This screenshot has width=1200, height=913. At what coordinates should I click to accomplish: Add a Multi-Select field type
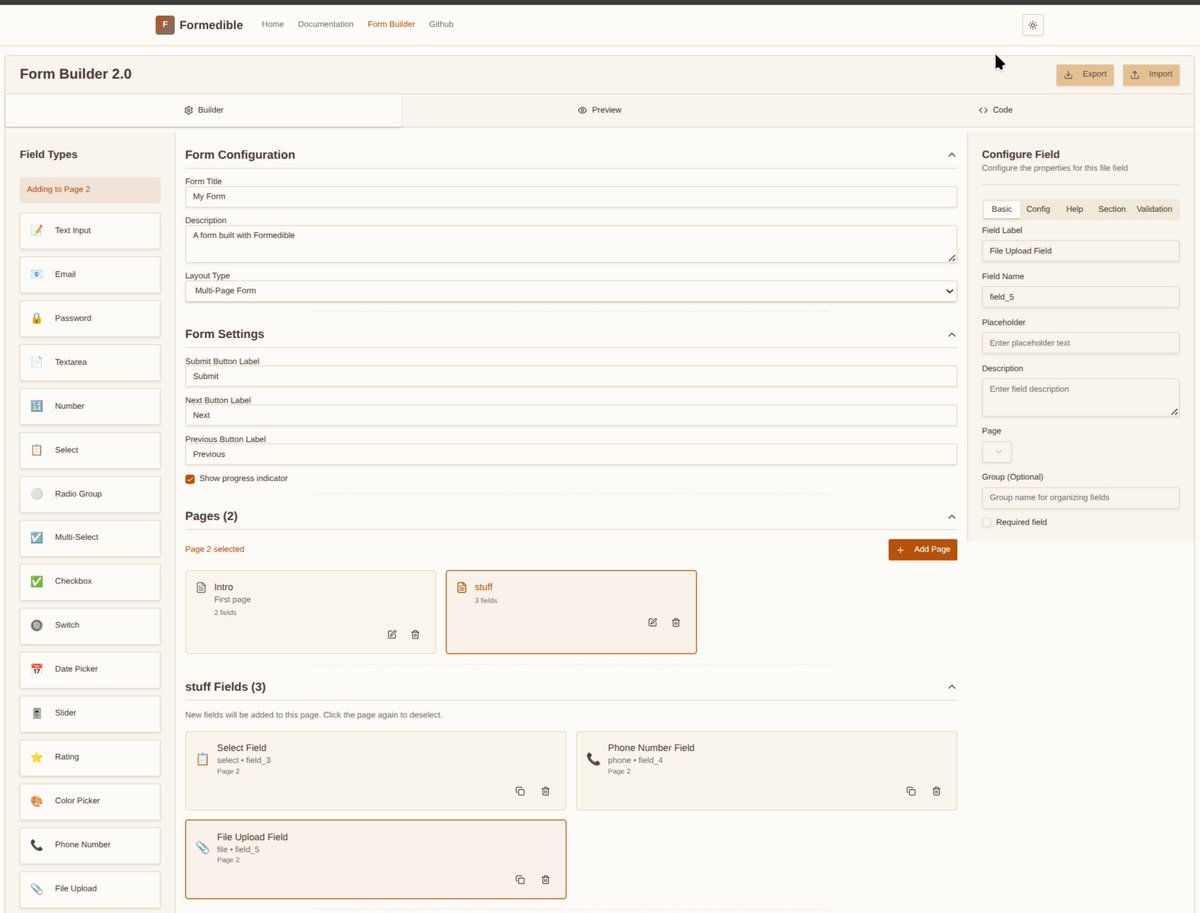coord(90,537)
